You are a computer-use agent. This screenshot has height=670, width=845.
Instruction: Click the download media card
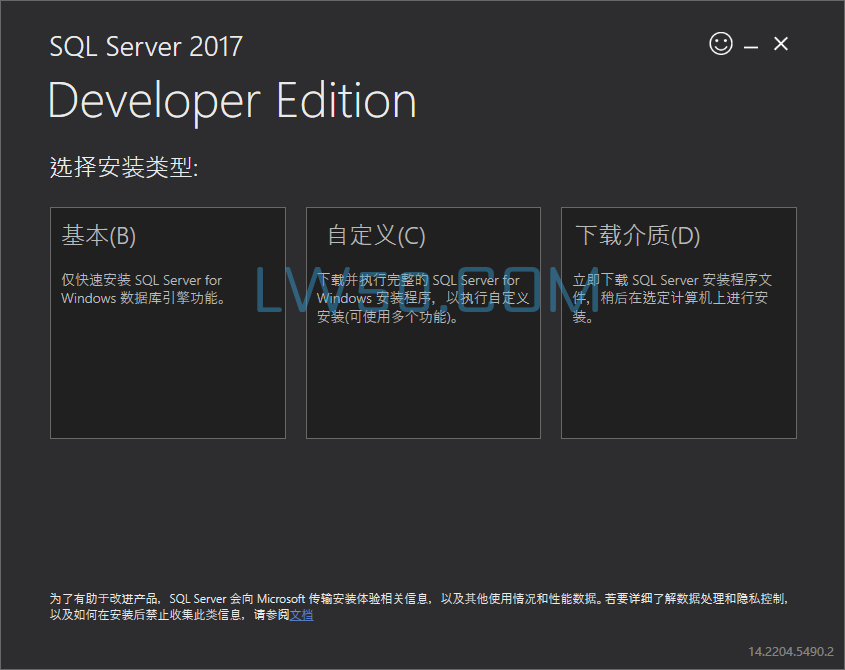(679, 322)
